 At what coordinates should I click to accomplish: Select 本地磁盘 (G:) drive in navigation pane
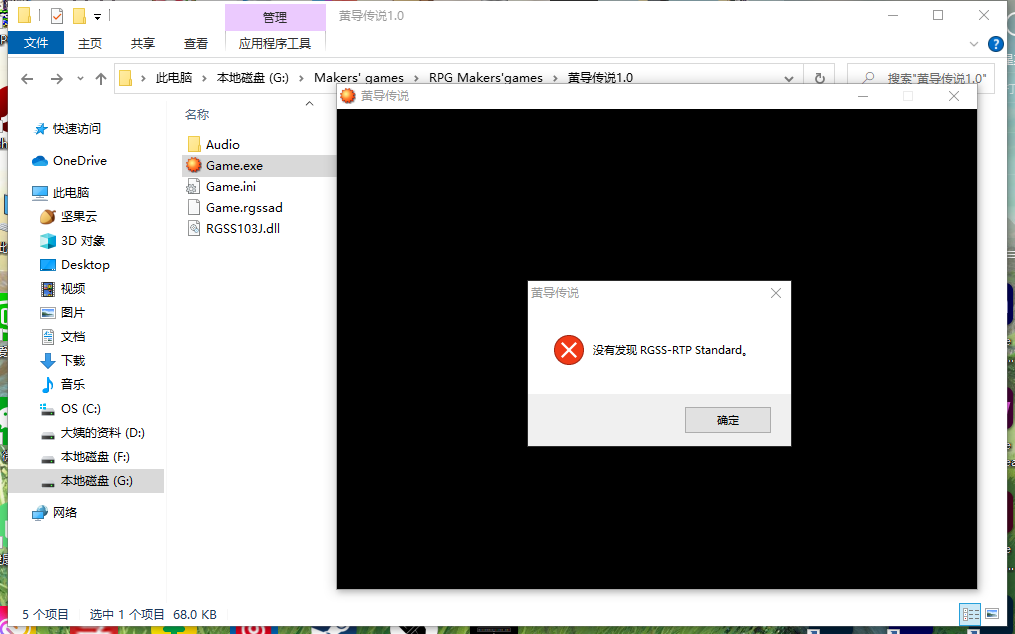[86, 481]
